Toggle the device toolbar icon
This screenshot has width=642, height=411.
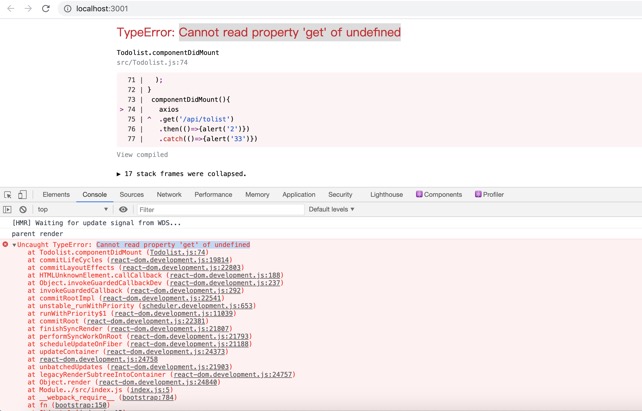[23, 195]
